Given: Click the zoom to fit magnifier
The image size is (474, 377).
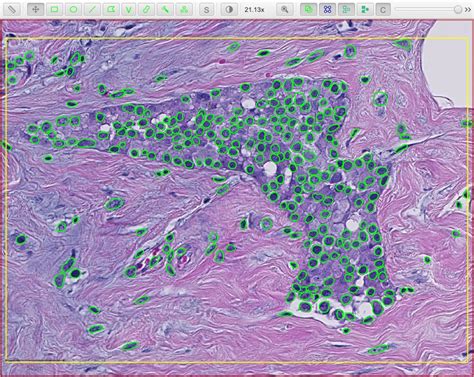Looking at the screenshot, I should coord(284,9).
